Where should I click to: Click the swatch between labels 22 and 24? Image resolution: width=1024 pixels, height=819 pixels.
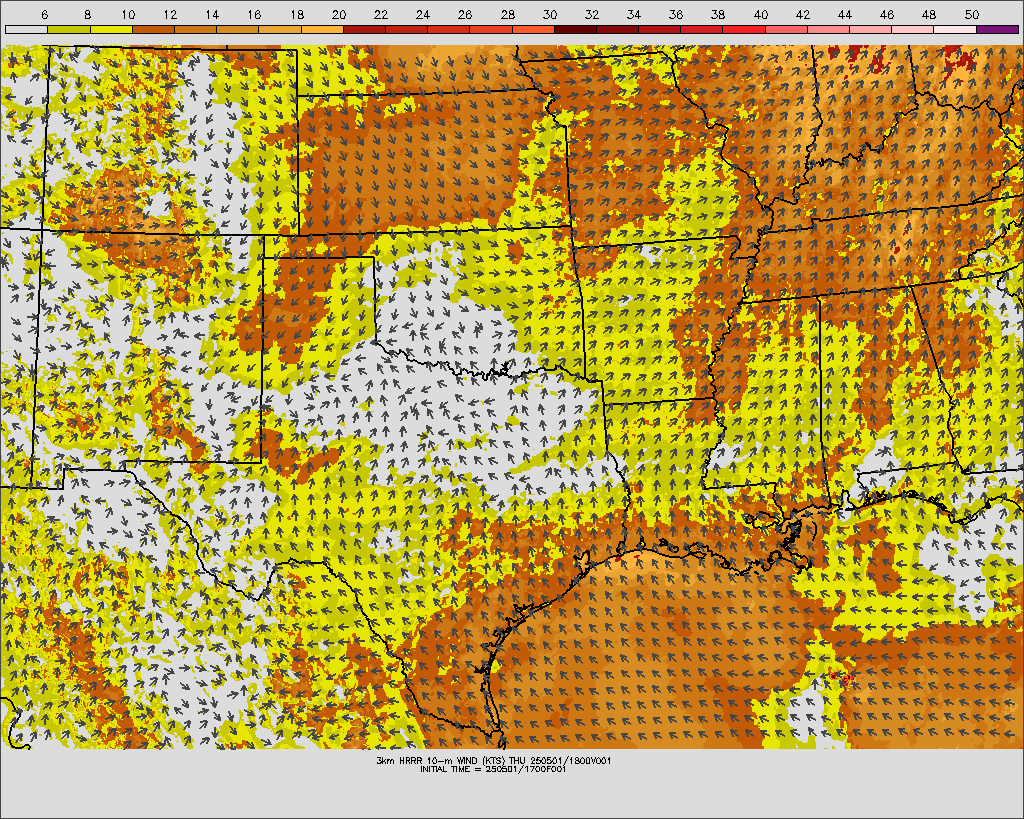point(406,29)
